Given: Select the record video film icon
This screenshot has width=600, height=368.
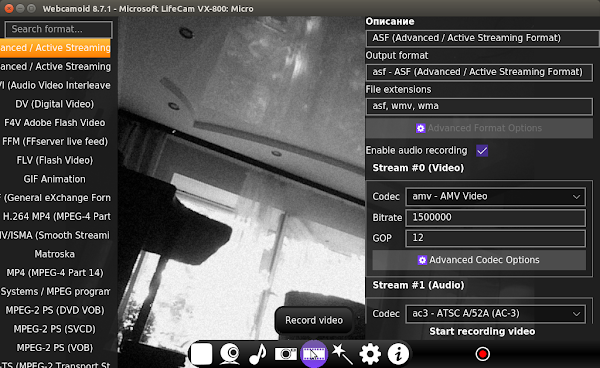Looking at the screenshot, I should click(314, 354).
